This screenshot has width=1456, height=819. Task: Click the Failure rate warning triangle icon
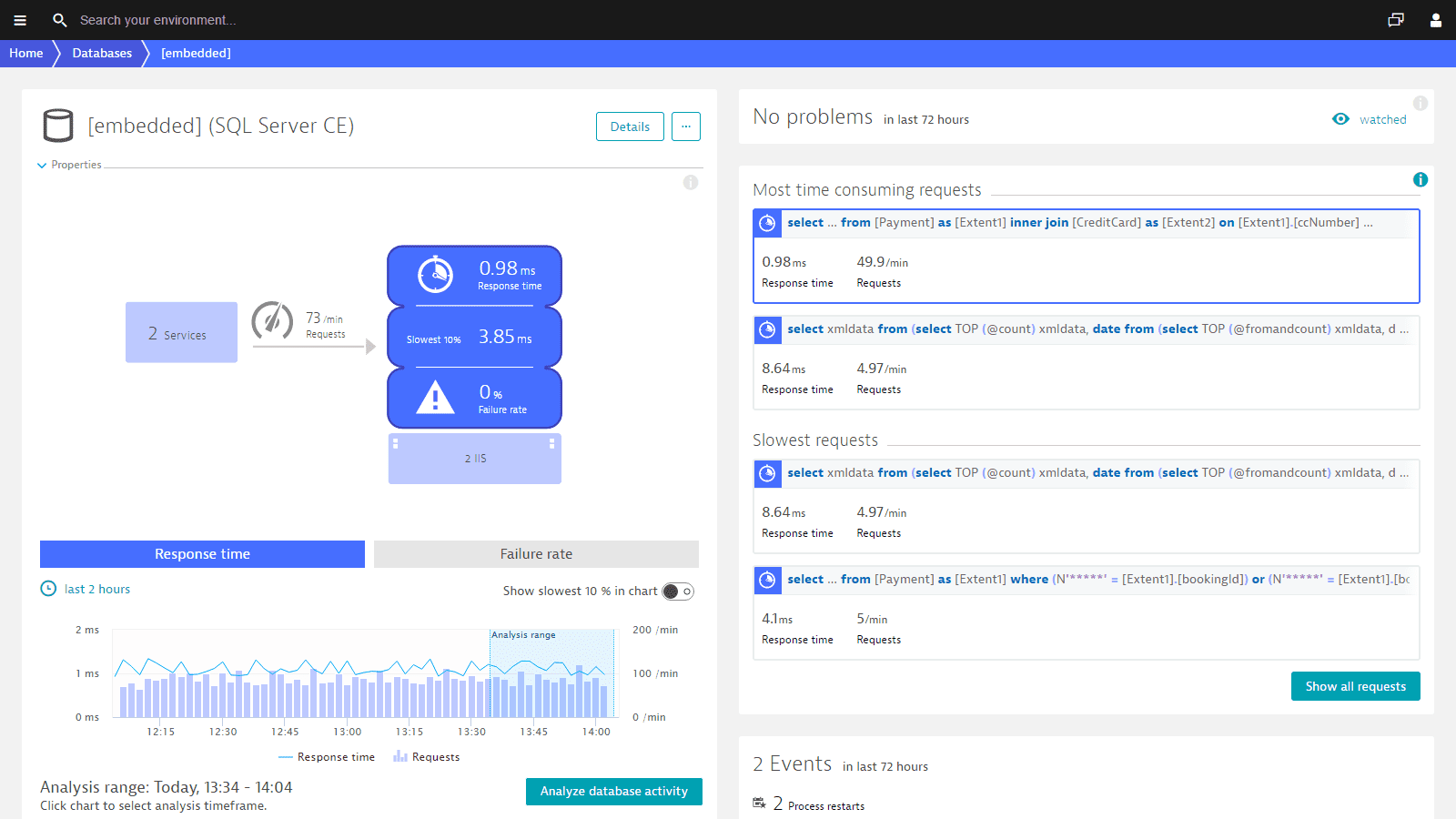(435, 398)
